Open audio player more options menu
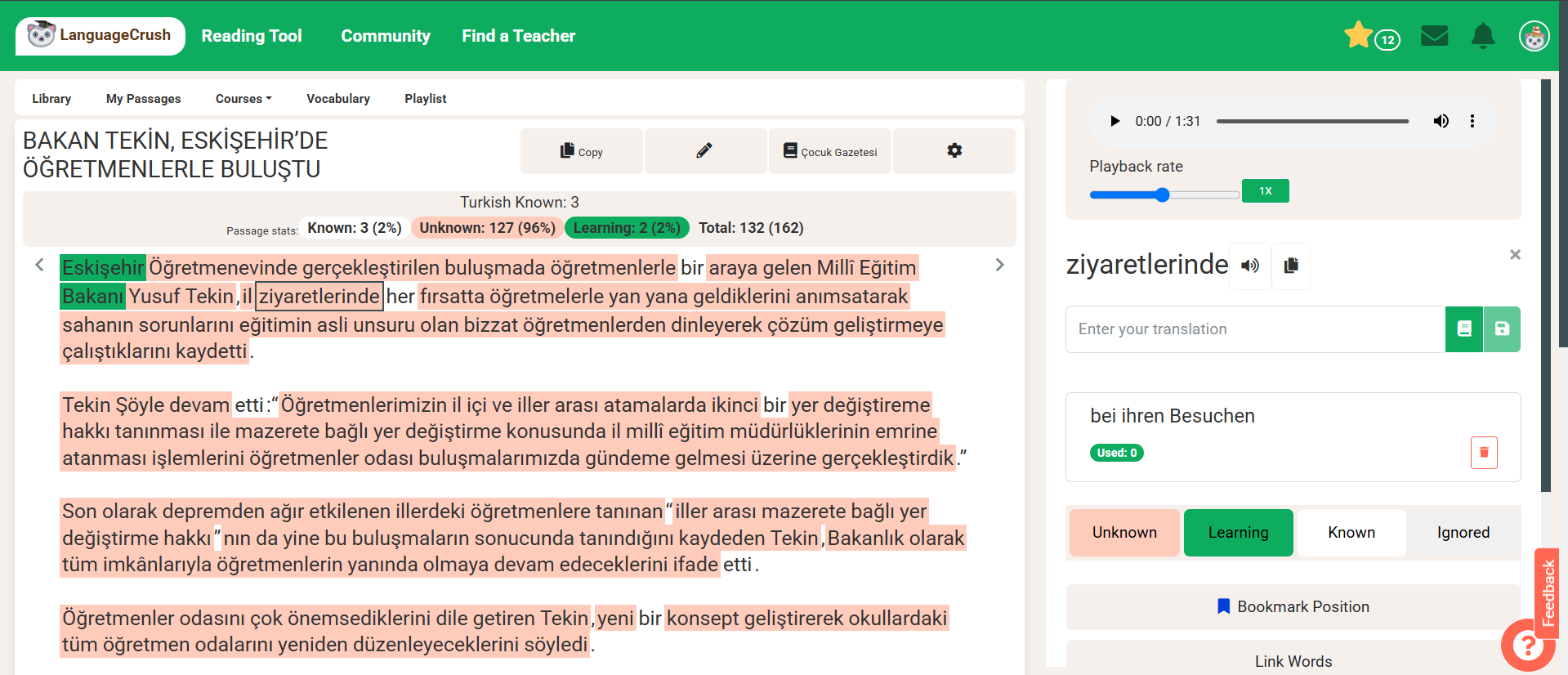The image size is (1568, 675). click(x=1472, y=121)
